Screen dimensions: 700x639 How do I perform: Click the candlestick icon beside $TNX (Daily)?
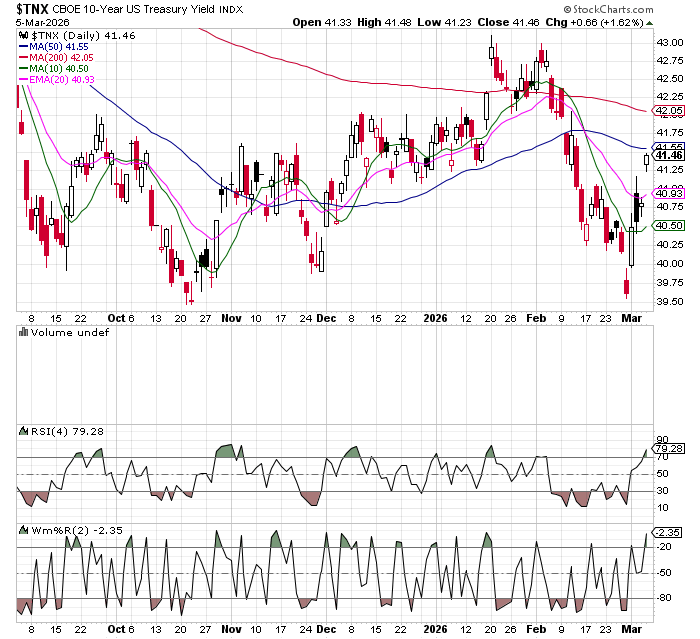24,36
